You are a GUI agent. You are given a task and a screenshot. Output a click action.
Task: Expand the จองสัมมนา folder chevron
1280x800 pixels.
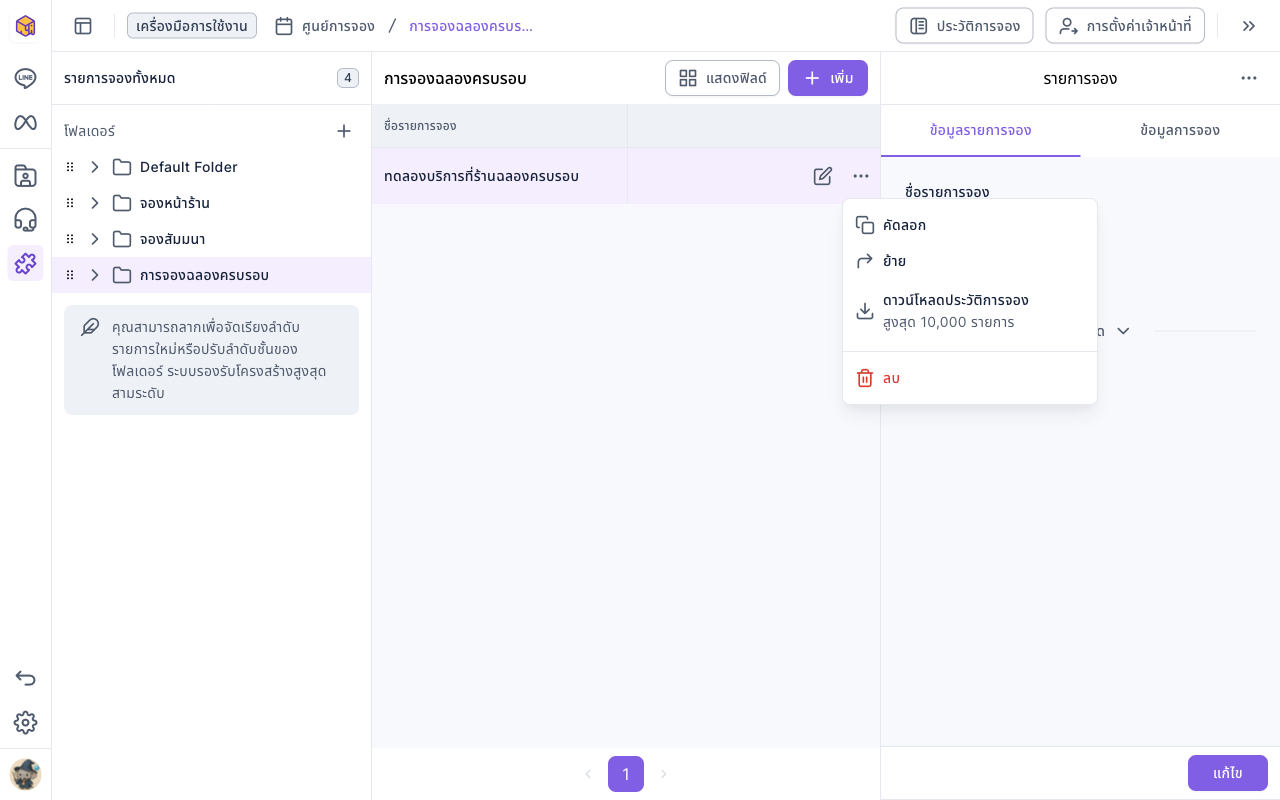click(95, 239)
